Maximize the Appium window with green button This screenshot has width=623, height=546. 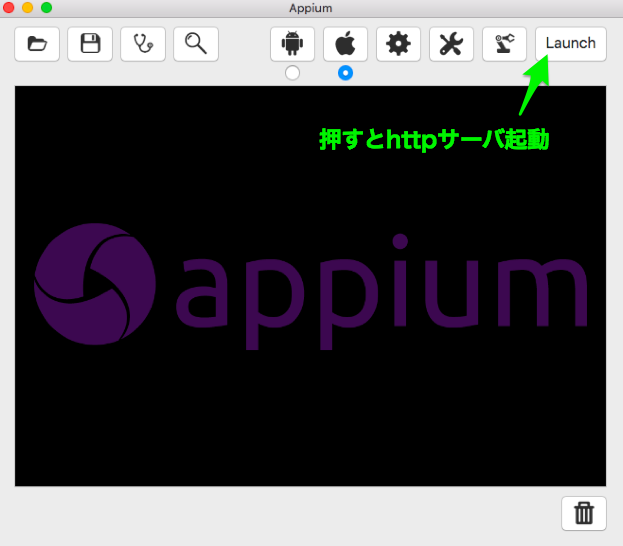tap(46, 8)
